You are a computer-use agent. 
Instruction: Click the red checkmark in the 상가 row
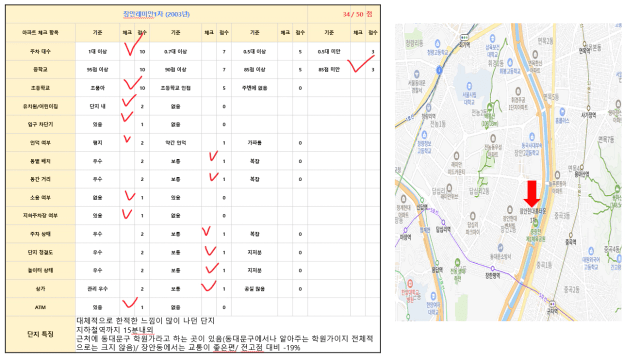[x=209, y=286]
